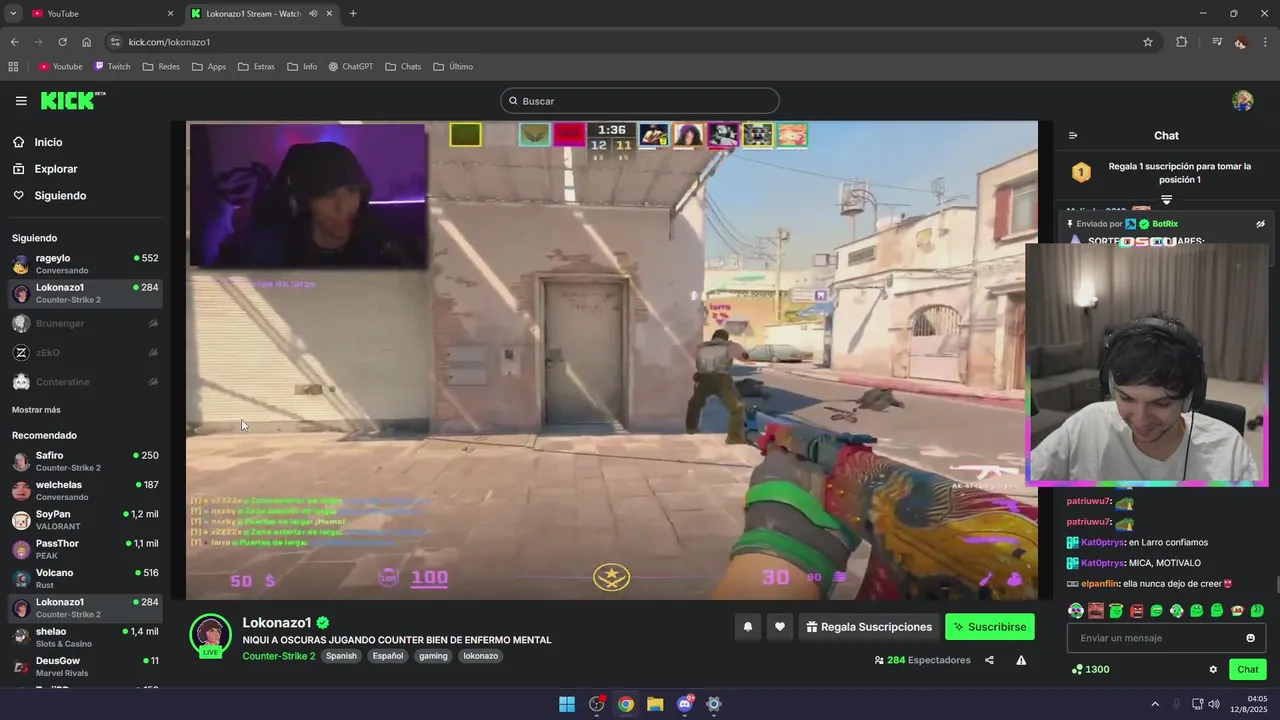Select the Spanish tag
Viewport: 1280px width, 720px height.
point(341,656)
